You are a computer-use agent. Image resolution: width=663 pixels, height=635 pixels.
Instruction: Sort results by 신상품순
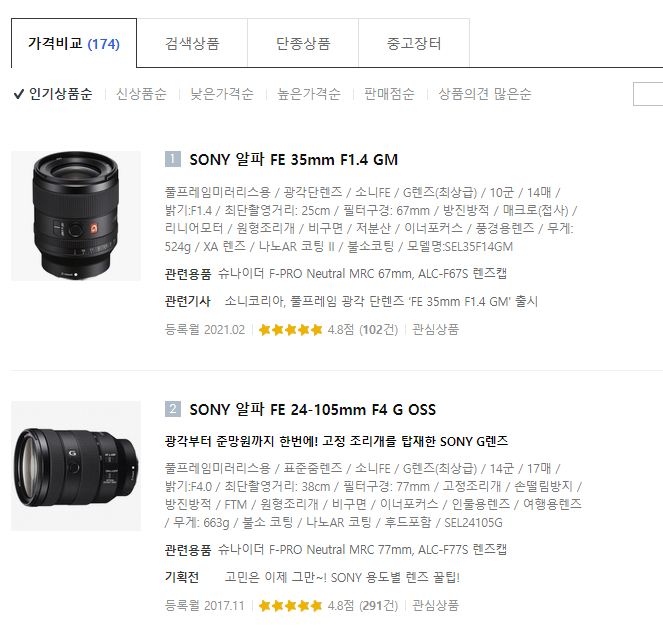click(142, 94)
